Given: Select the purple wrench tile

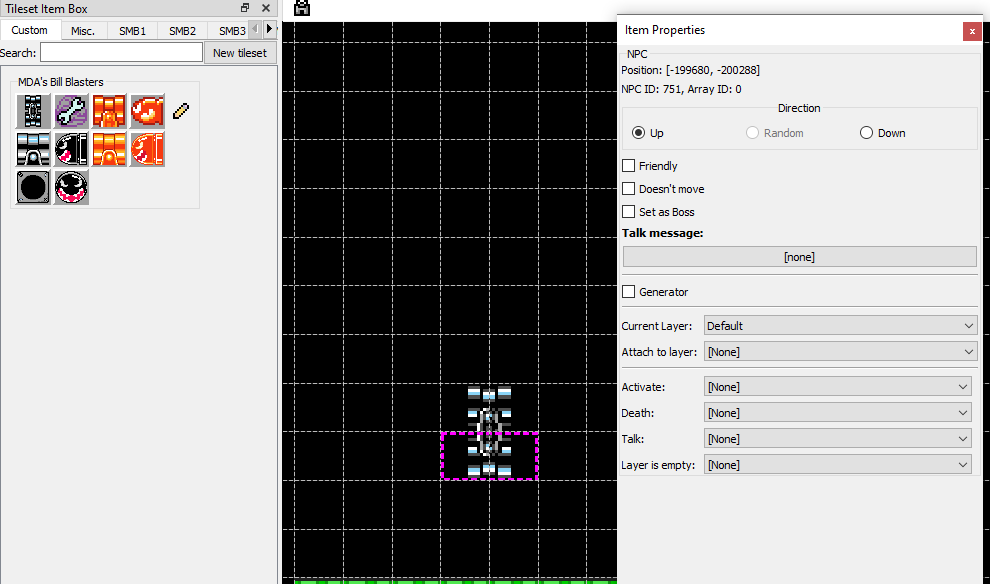Looking at the screenshot, I should pos(71,111).
